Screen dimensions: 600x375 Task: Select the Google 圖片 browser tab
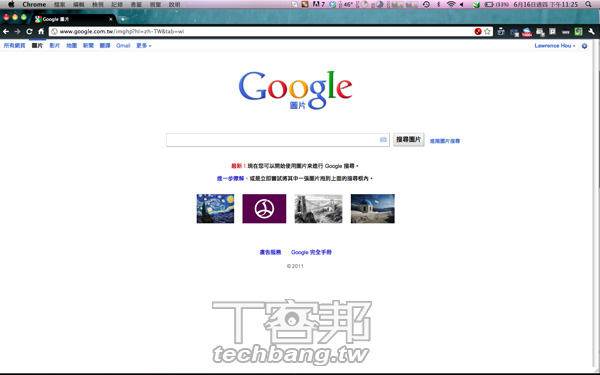click(73, 19)
